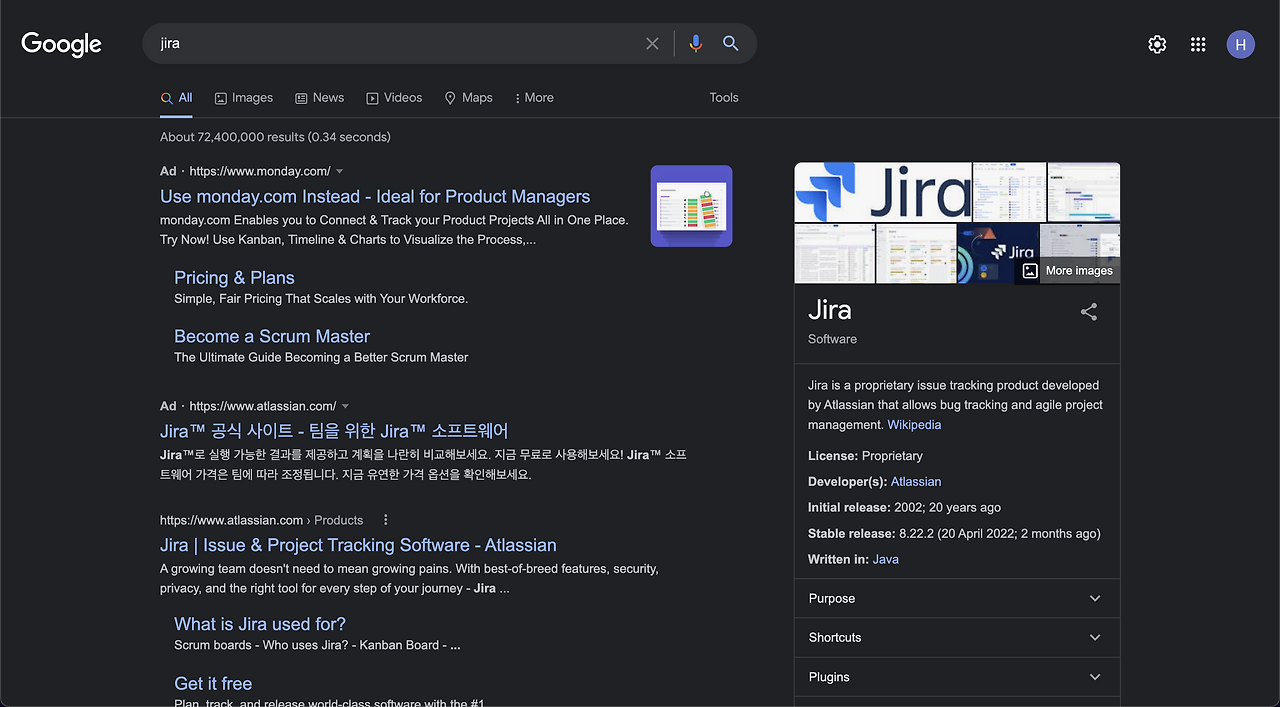
Task: Start voice search with the microphone icon
Action: pyautogui.click(x=696, y=44)
